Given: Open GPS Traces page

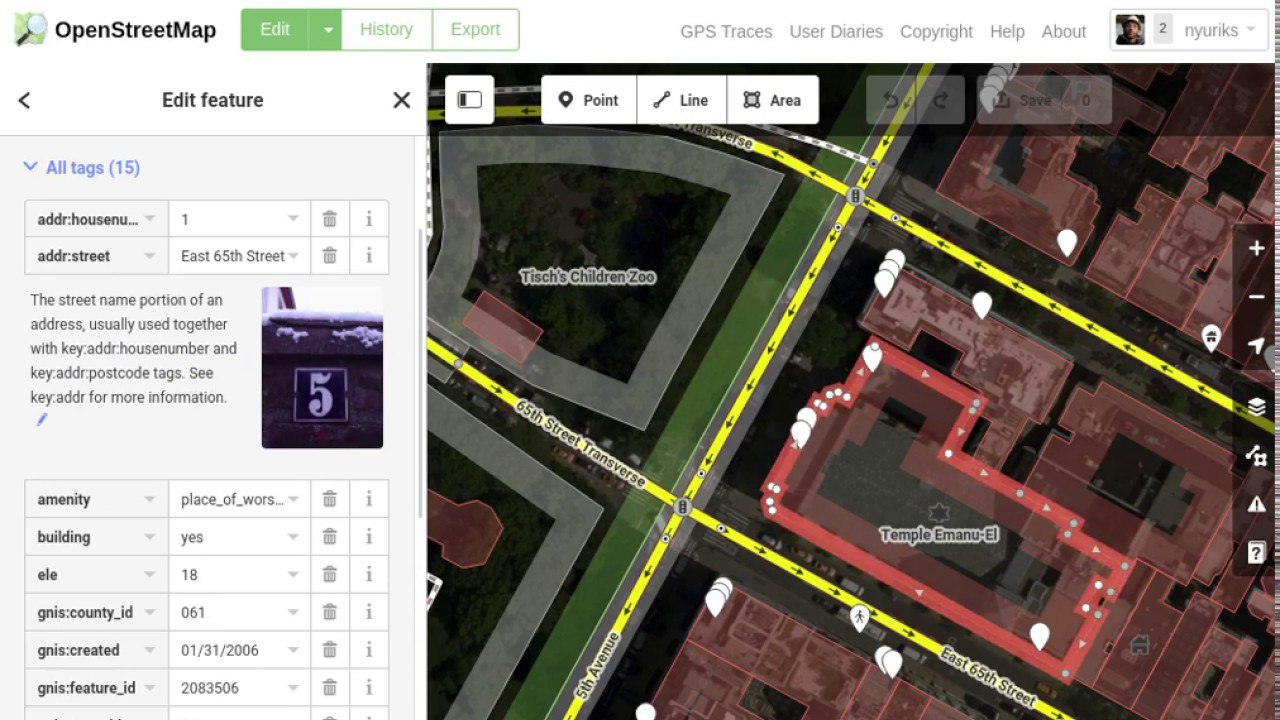Looking at the screenshot, I should (x=726, y=32).
